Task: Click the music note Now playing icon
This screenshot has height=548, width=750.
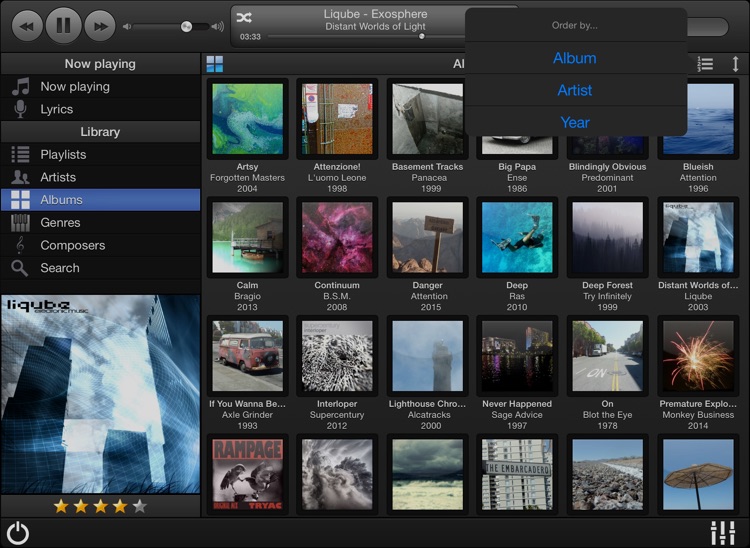Action: [x=21, y=87]
